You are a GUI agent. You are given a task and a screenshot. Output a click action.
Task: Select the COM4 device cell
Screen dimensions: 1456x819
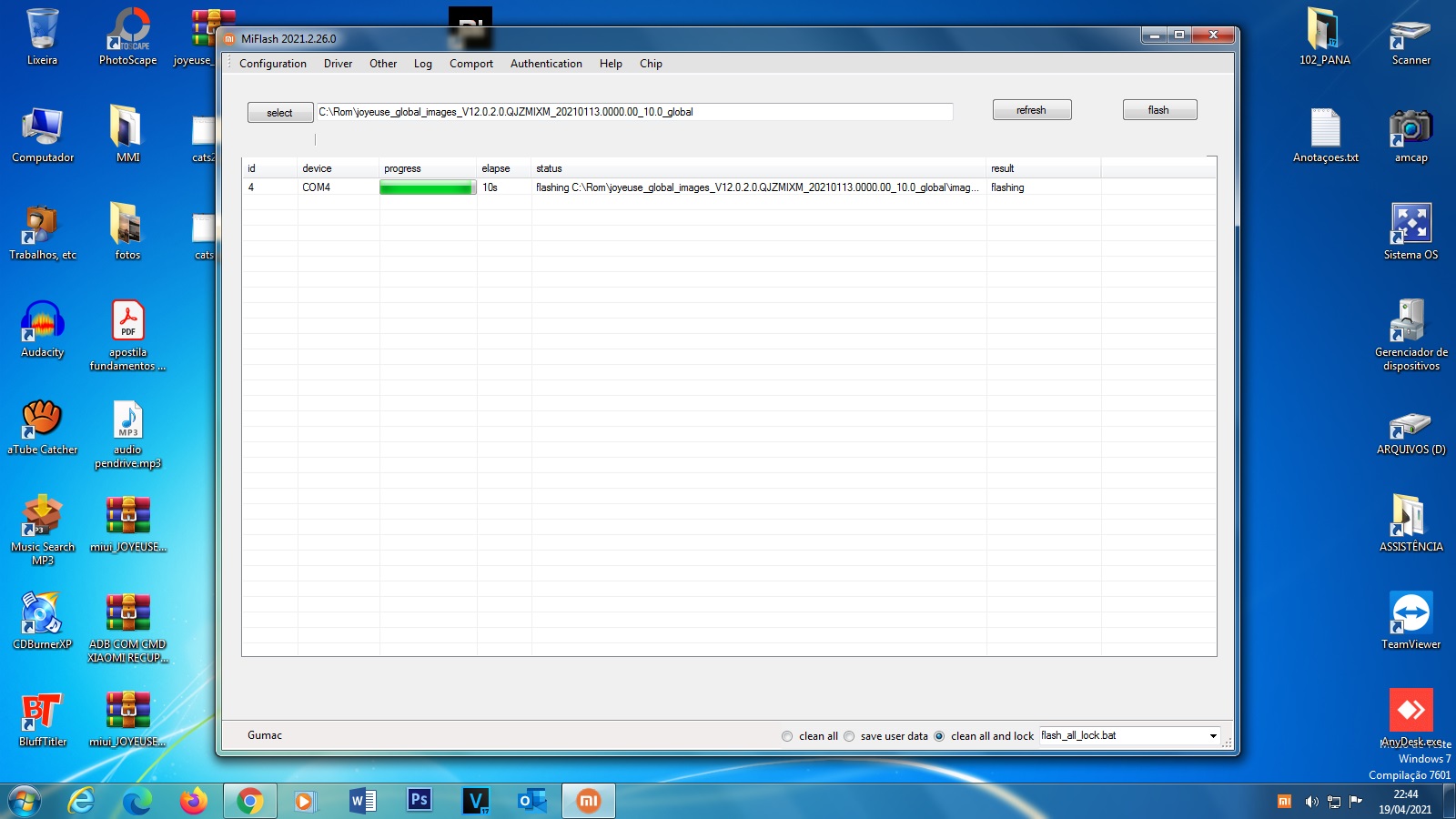point(338,187)
